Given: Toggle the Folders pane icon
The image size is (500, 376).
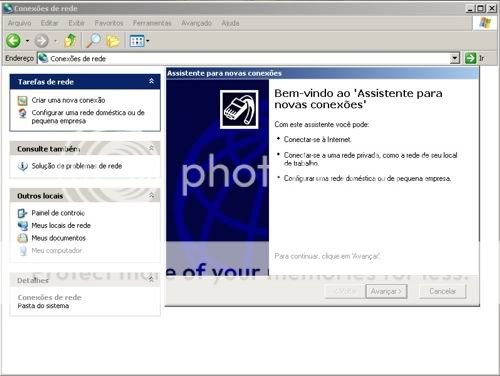Looking at the screenshot, I should pyautogui.click(x=113, y=41).
